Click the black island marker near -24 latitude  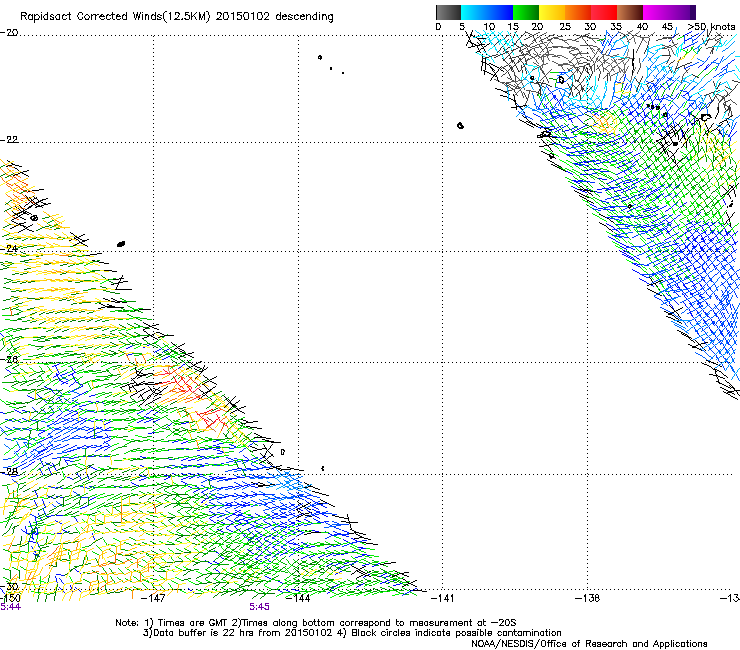121,244
